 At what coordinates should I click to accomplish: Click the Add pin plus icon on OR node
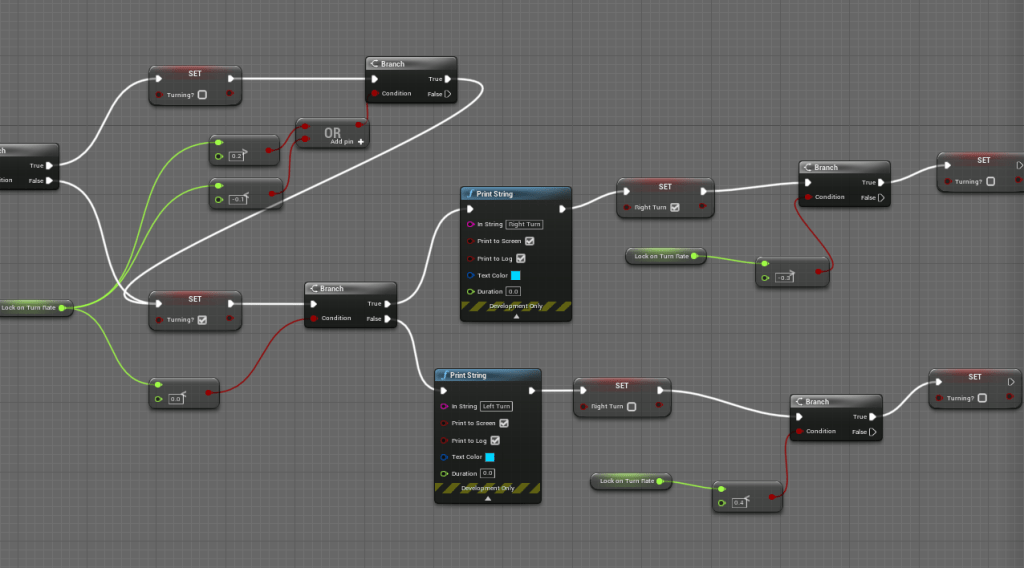click(361, 142)
